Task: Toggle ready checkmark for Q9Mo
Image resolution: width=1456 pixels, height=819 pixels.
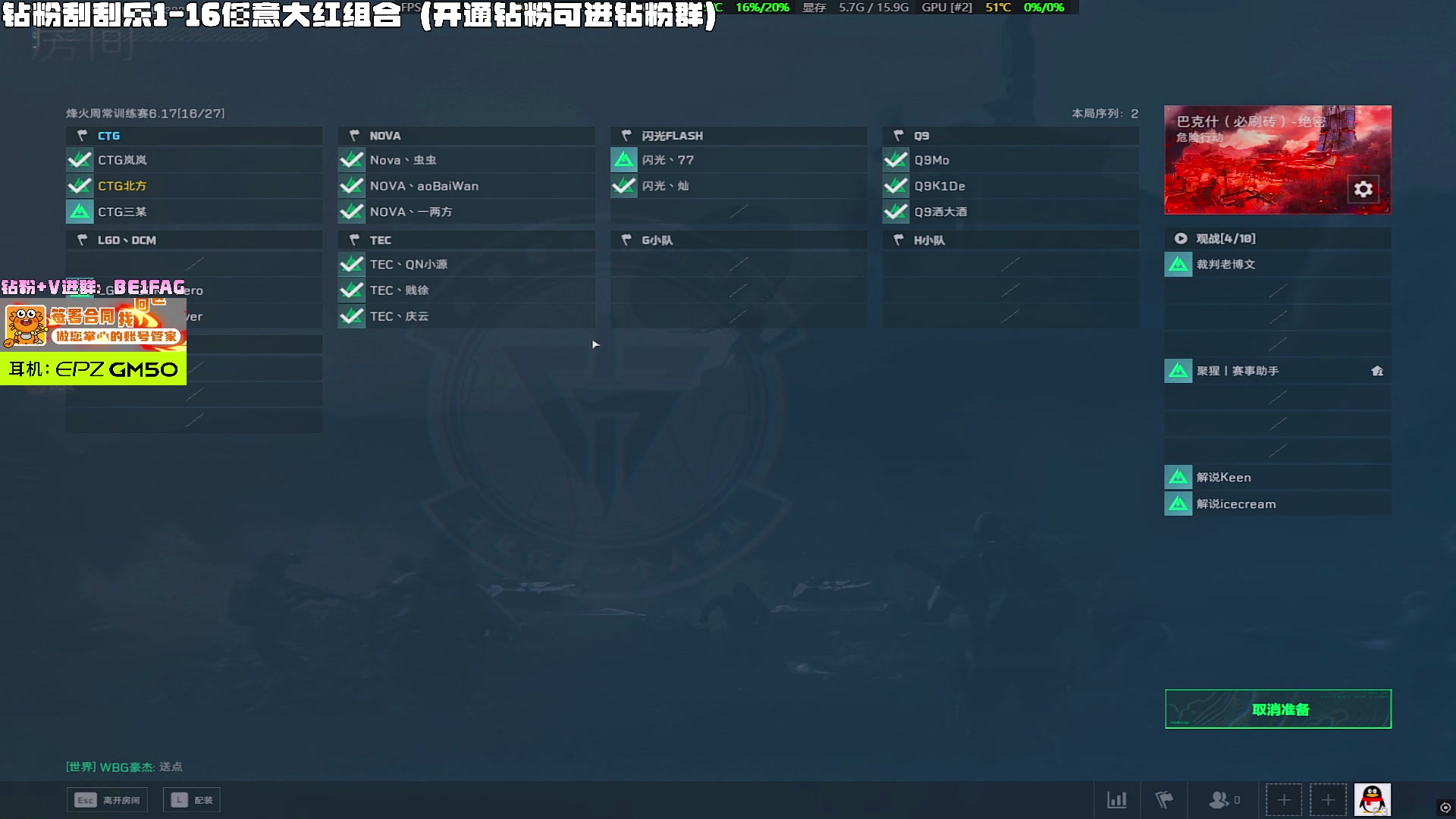Action: click(896, 160)
